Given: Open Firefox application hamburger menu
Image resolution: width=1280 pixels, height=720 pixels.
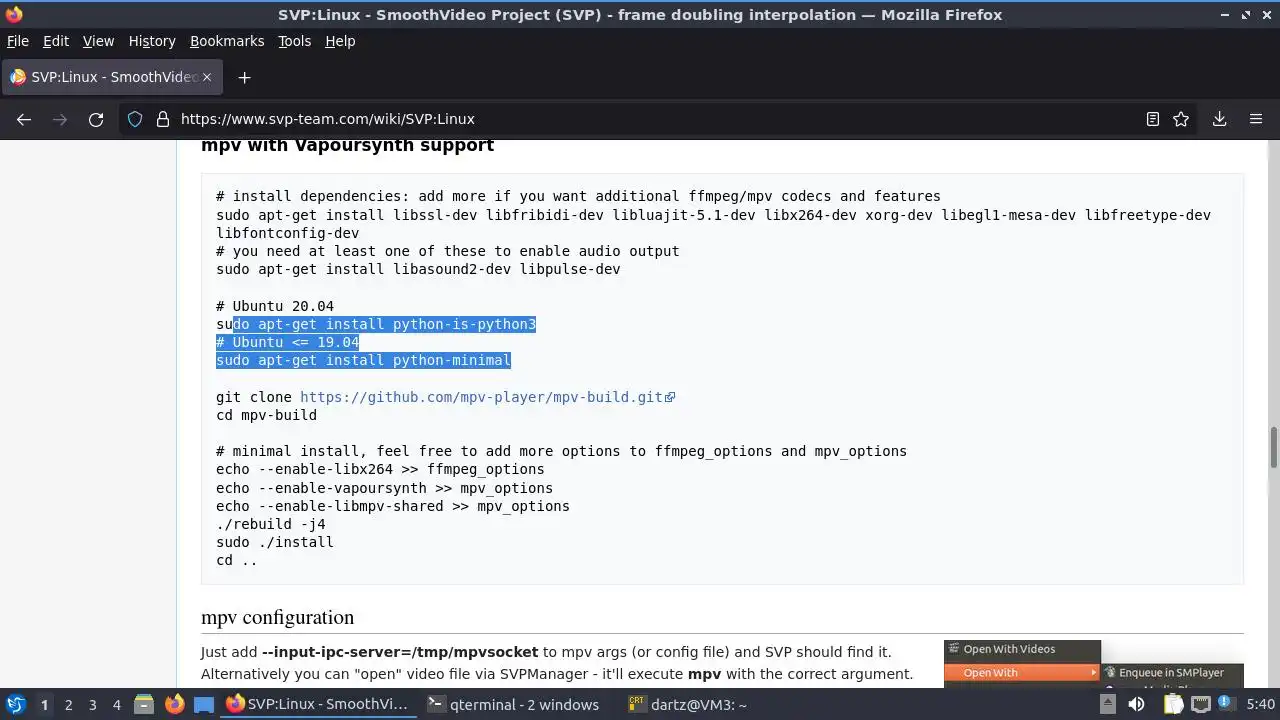Looking at the screenshot, I should [1256, 119].
